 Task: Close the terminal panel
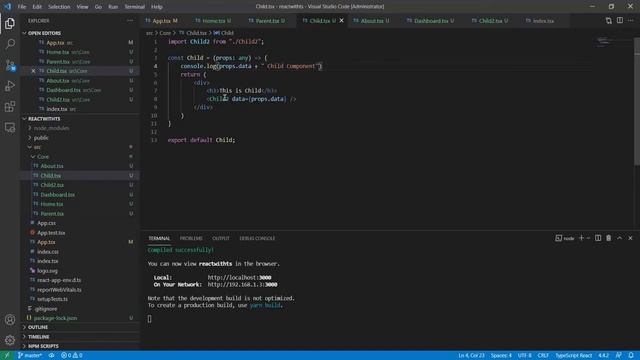click(630, 238)
